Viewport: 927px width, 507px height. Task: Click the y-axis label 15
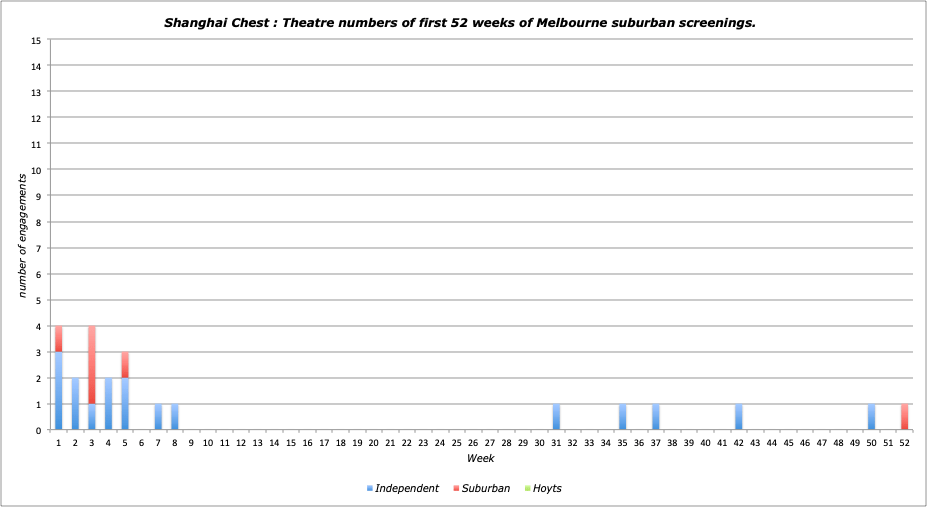coord(36,40)
